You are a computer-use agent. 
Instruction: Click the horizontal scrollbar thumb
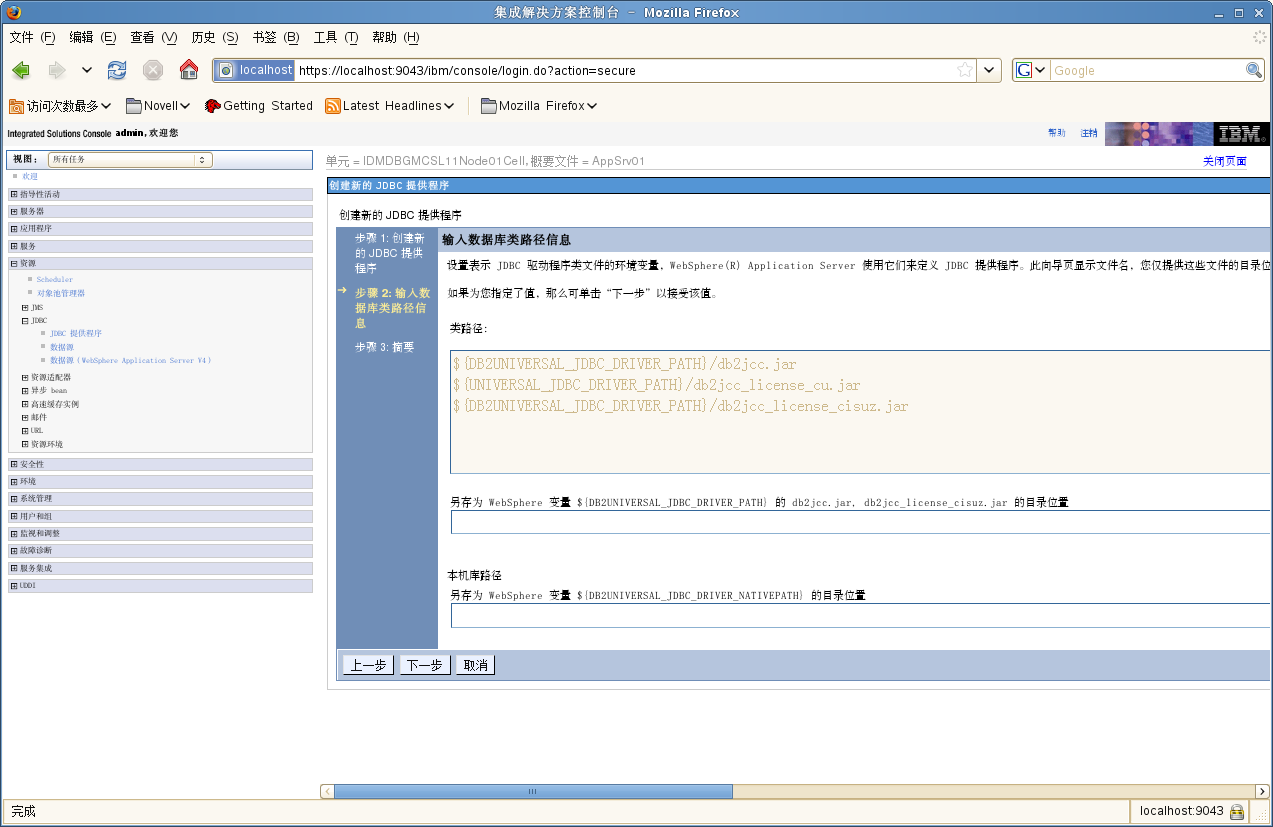point(533,791)
